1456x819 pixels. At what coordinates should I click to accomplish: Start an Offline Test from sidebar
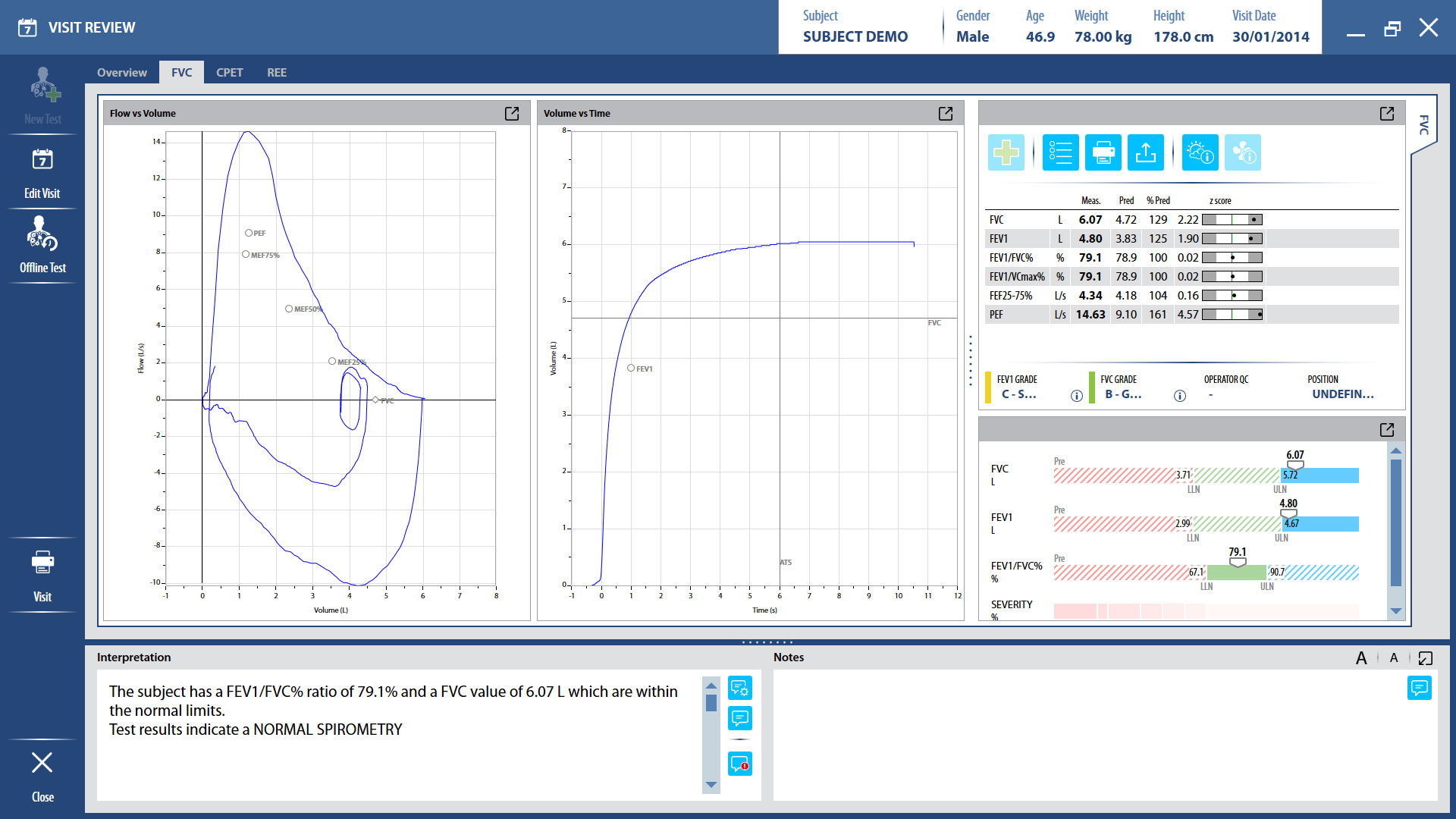tap(42, 246)
